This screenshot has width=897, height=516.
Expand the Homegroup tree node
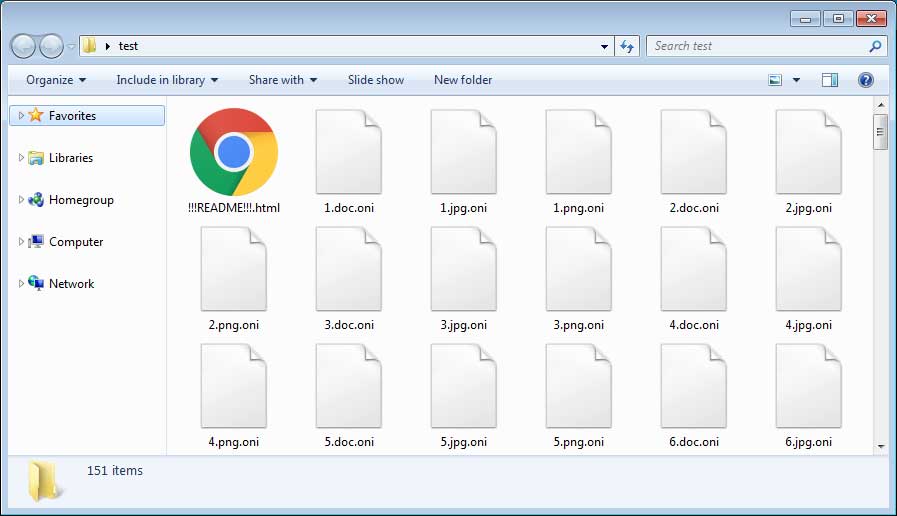click(x=21, y=200)
